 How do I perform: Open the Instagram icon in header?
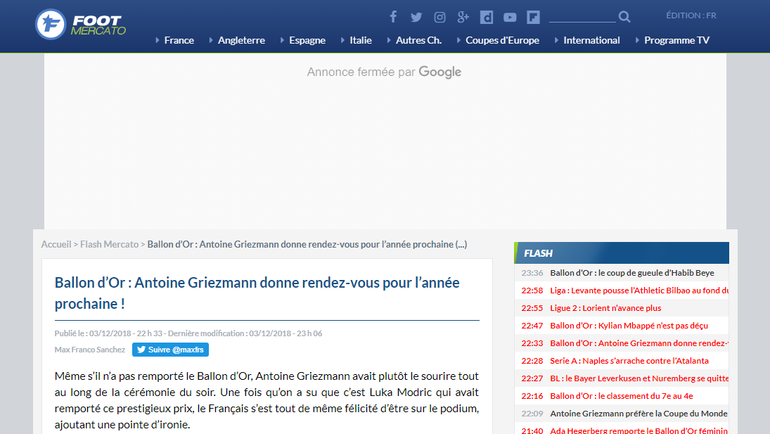click(x=440, y=17)
